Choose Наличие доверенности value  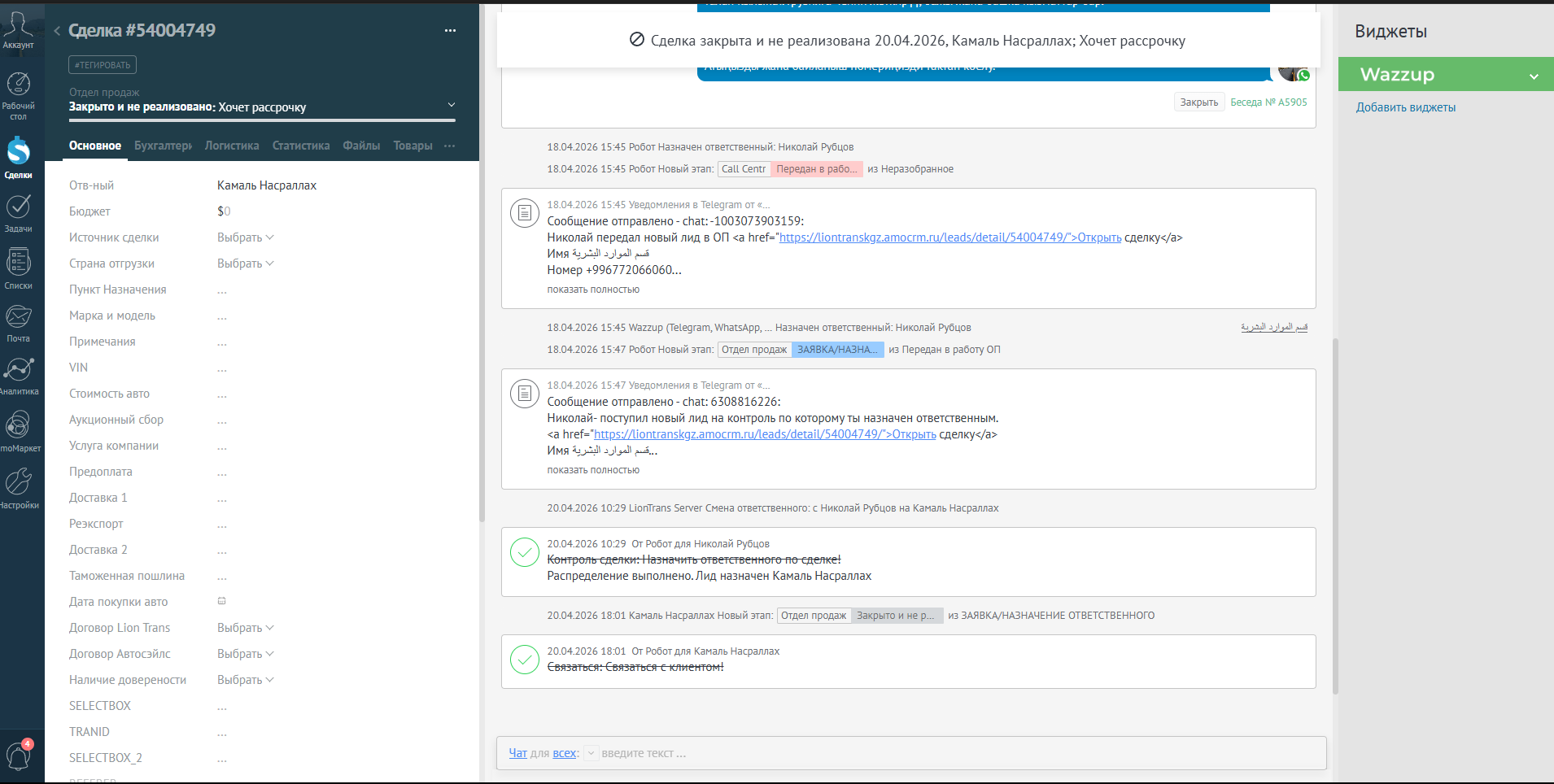coord(245,680)
